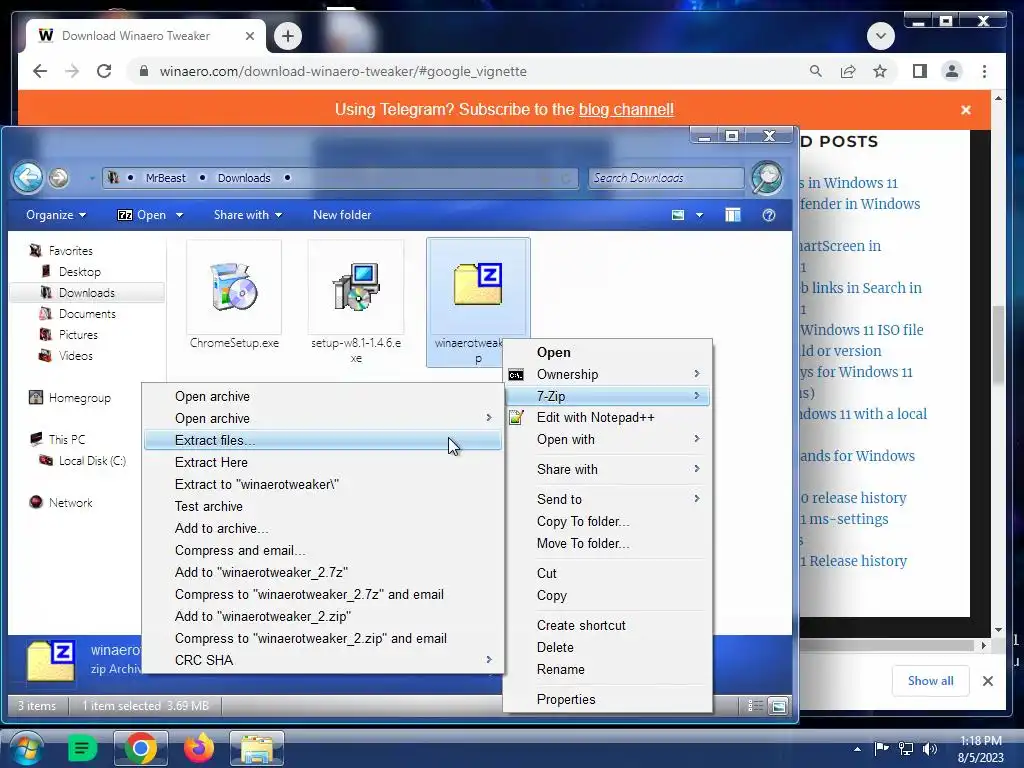Image resolution: width=1024 pixels, height=768 pixels.
Task: Bookmark this page with the star icon
Action: coord(880,71)
